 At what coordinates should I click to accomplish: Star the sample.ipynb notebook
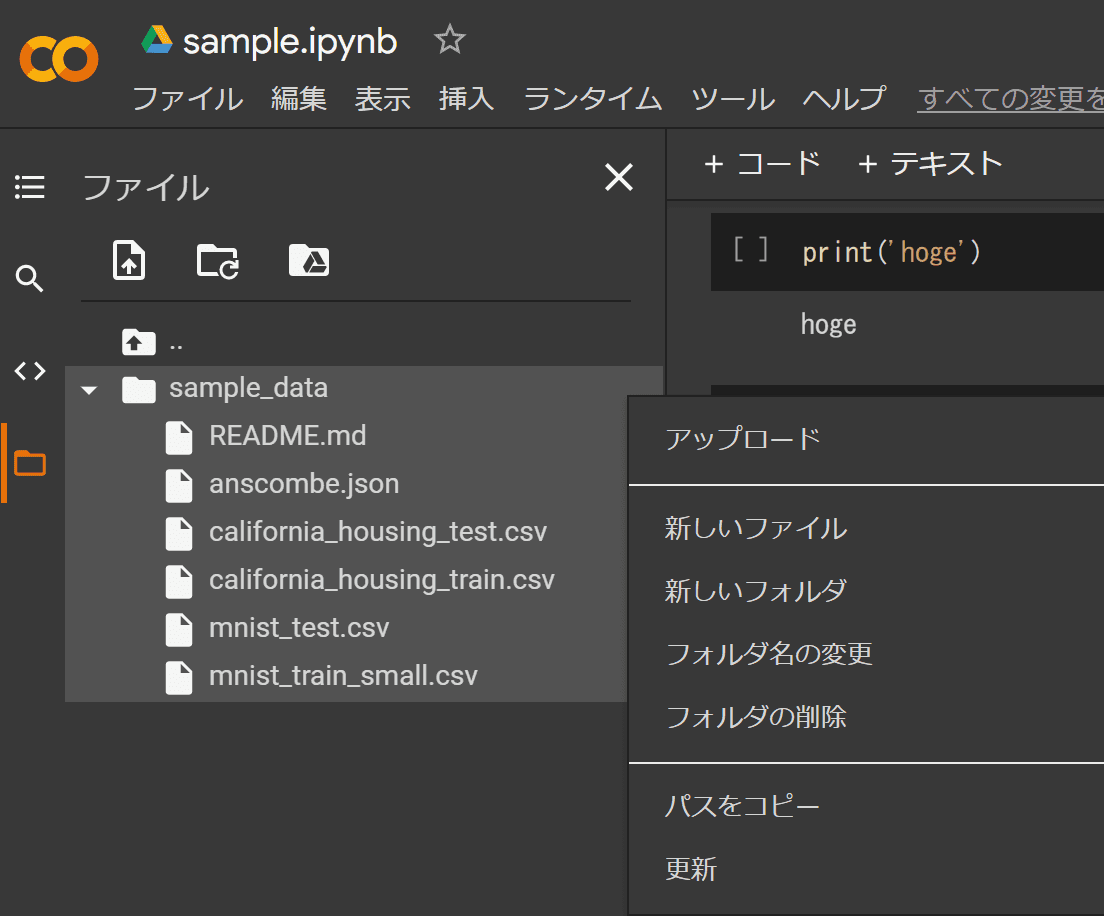pyautogui.click(x=450, y=40)
